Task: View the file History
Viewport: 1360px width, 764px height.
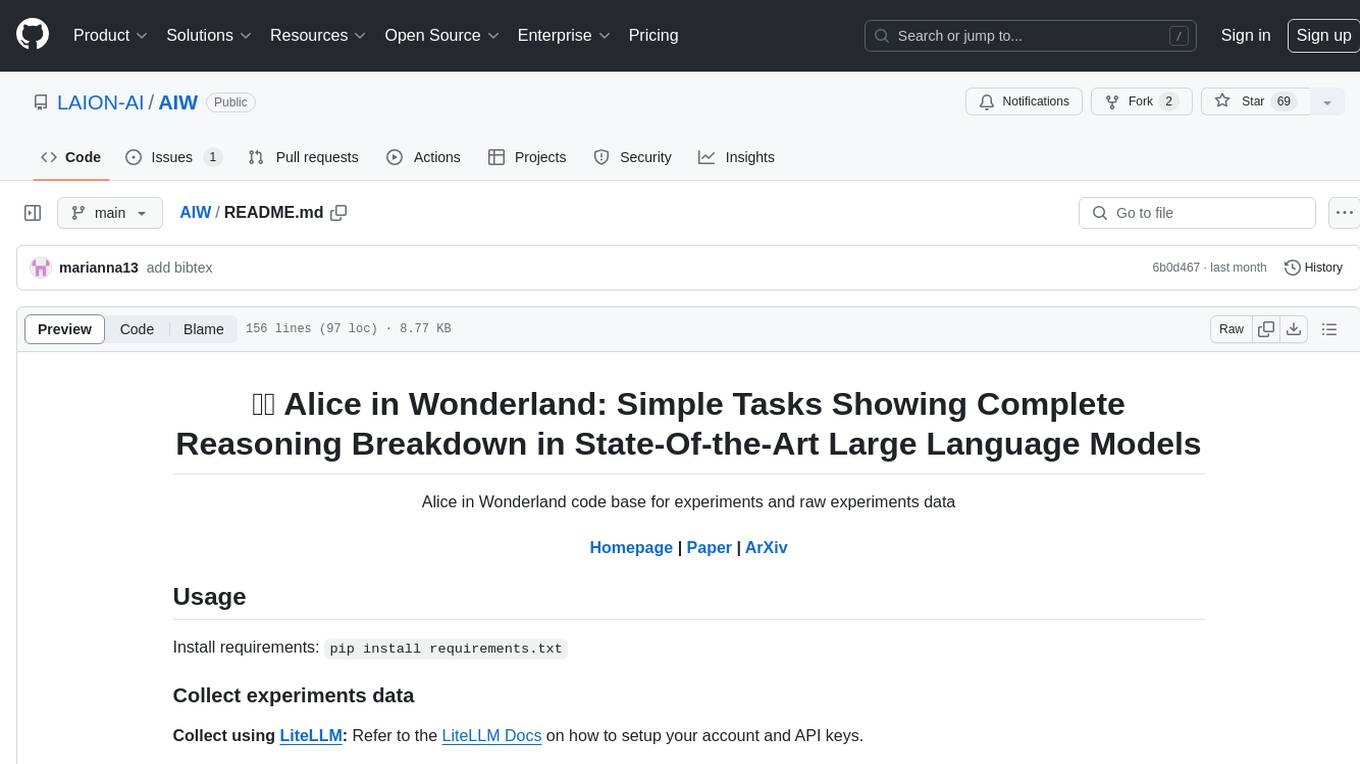Action: tap(1313, 268)
